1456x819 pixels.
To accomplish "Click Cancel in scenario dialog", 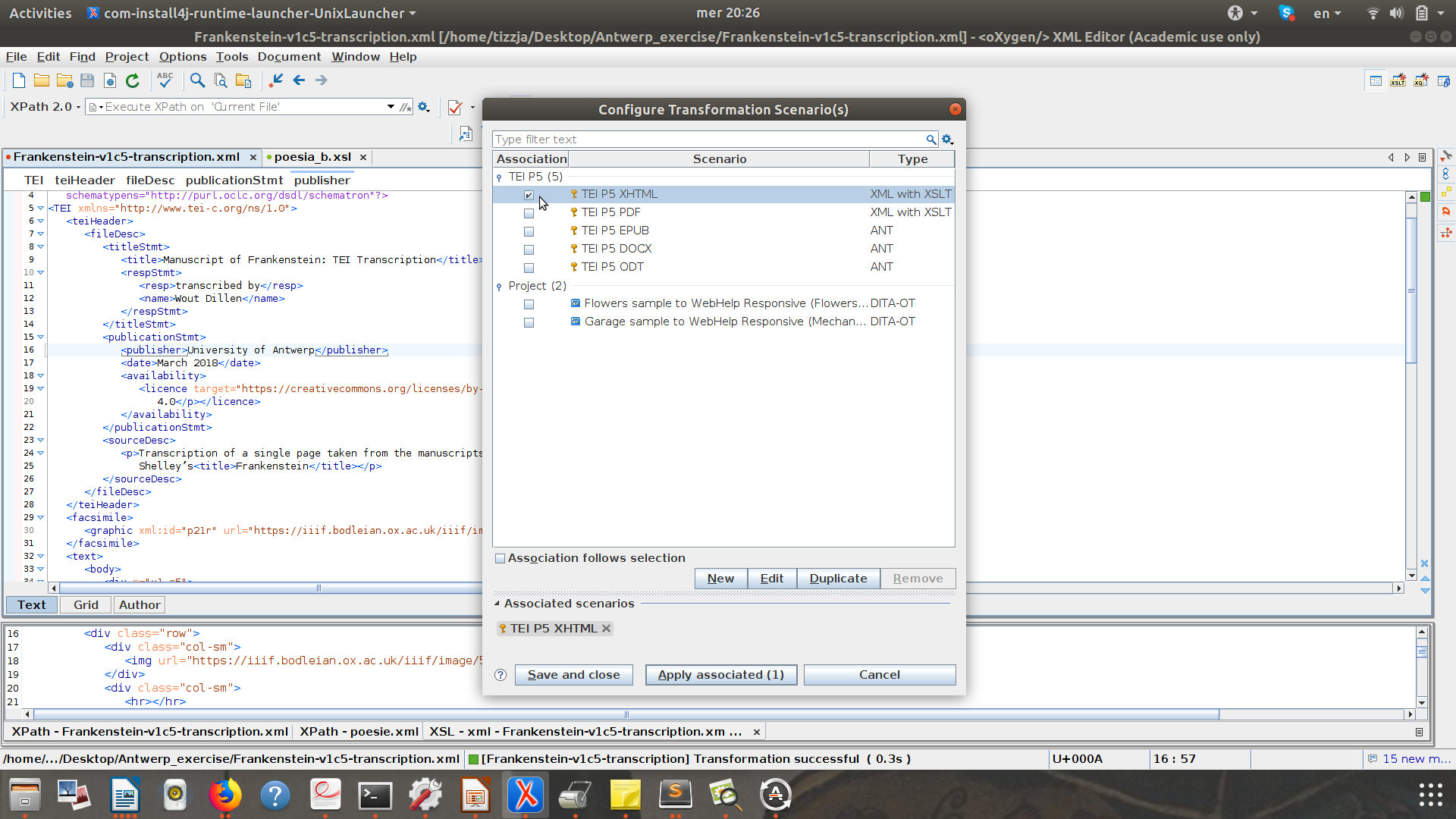I will pos(880,675).
